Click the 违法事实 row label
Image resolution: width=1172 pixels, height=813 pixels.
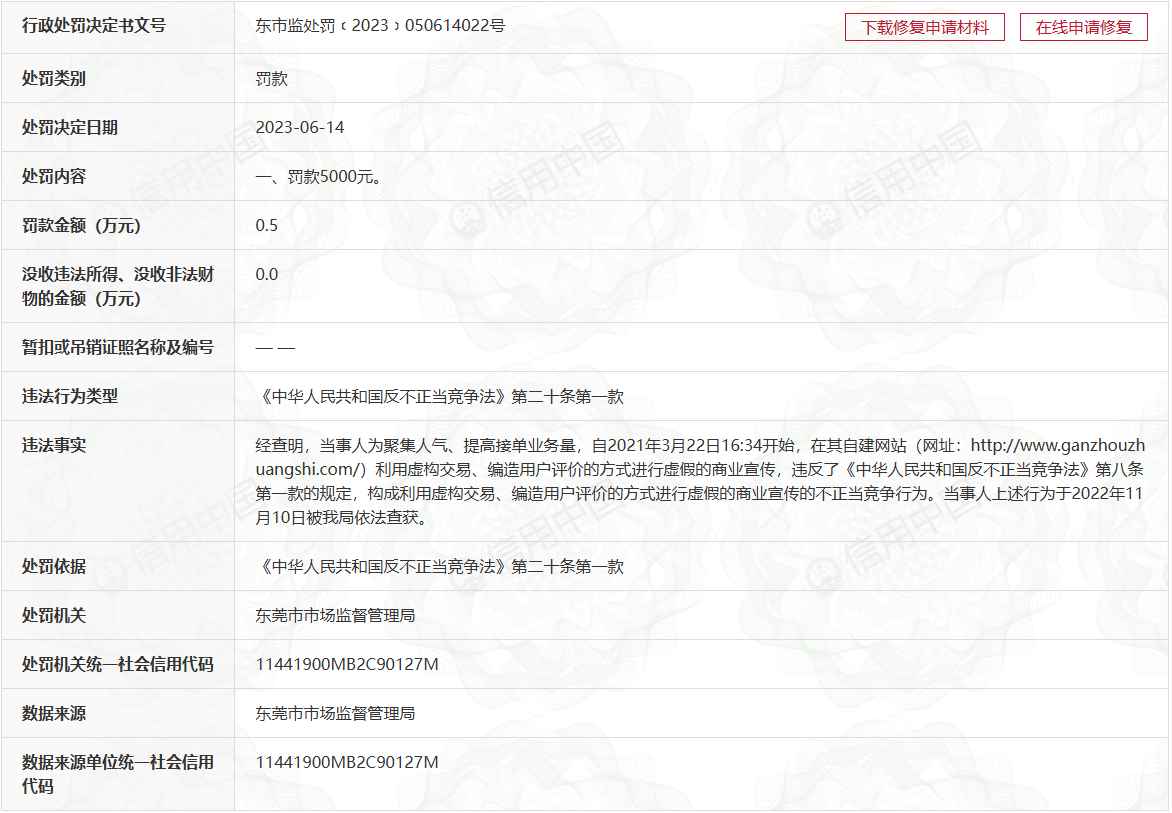click(x=54, y=446)
